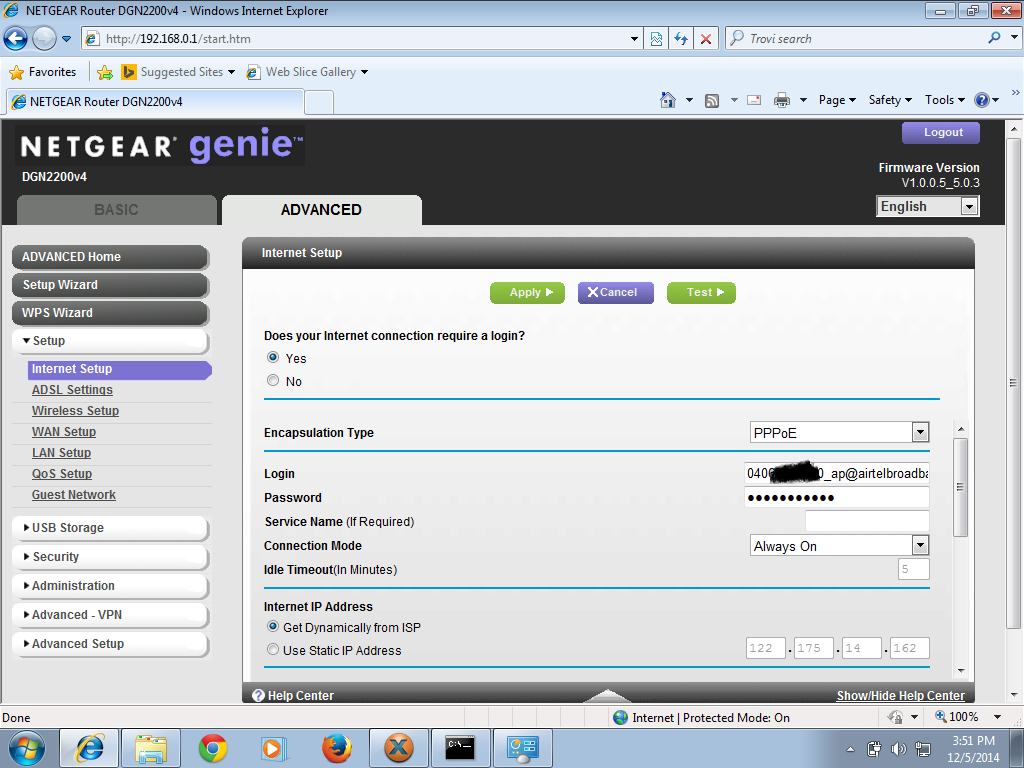This screenshot has height=768, width=1024.
Task: Select Yes for connection requiring a login
Action: (x=273, y=357)
